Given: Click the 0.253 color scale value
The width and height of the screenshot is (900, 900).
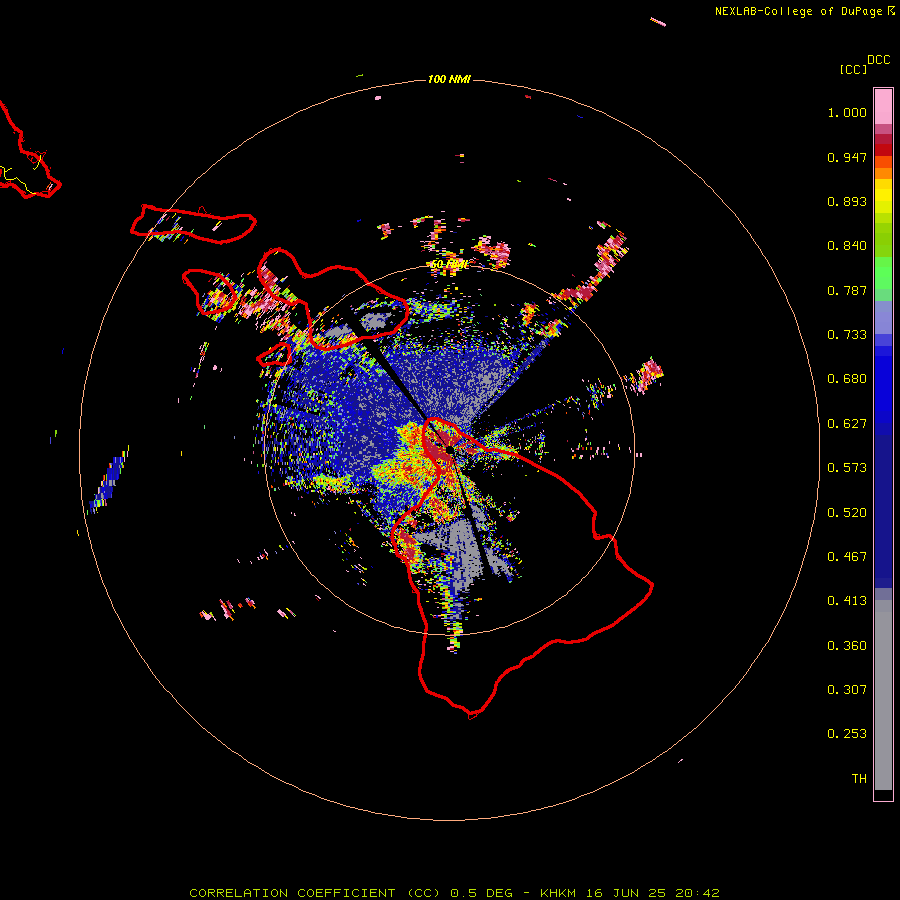Looking at the screenshot, I should coord(847,734).
